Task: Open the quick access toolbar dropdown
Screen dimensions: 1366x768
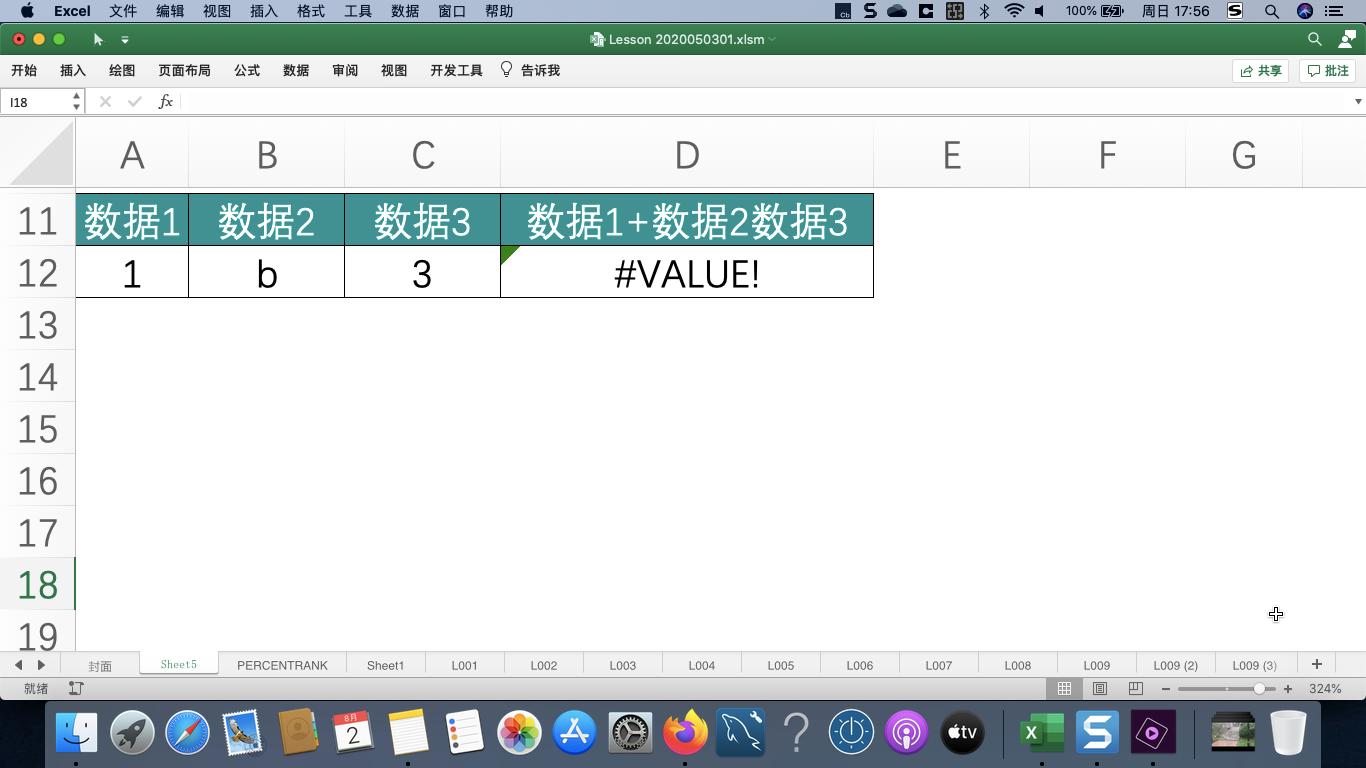Action: pos(125,40)
